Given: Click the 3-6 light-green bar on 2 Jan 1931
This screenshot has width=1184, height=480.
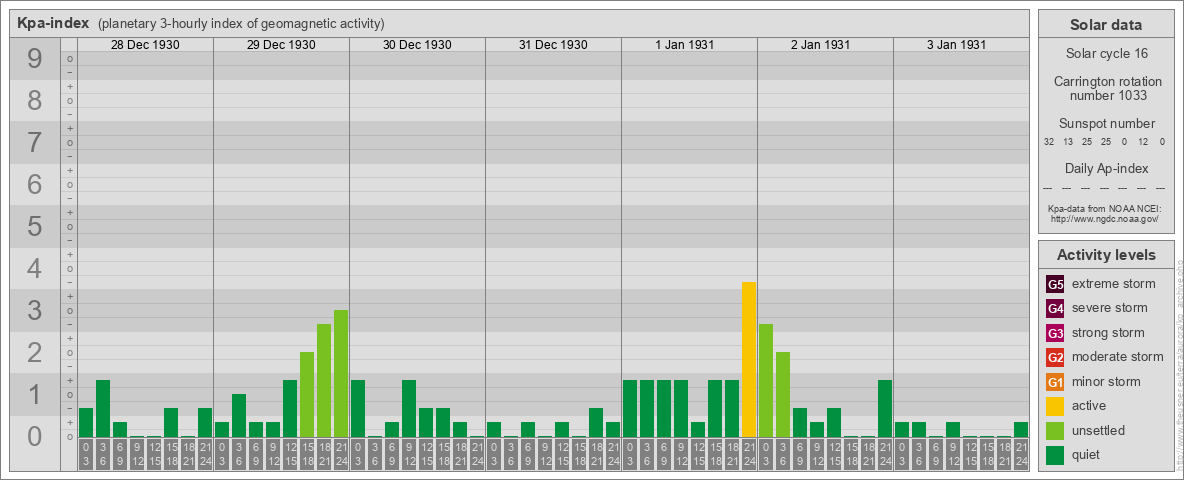Looking at the screenshot, I should [782, 395].
